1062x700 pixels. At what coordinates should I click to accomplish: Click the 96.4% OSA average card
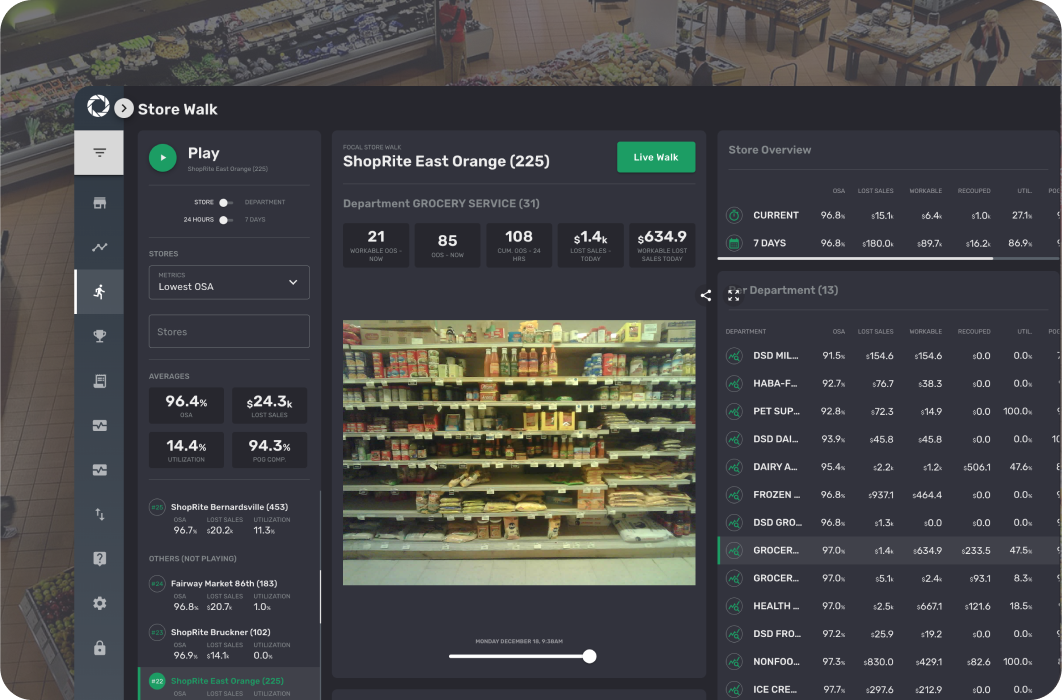186,406
